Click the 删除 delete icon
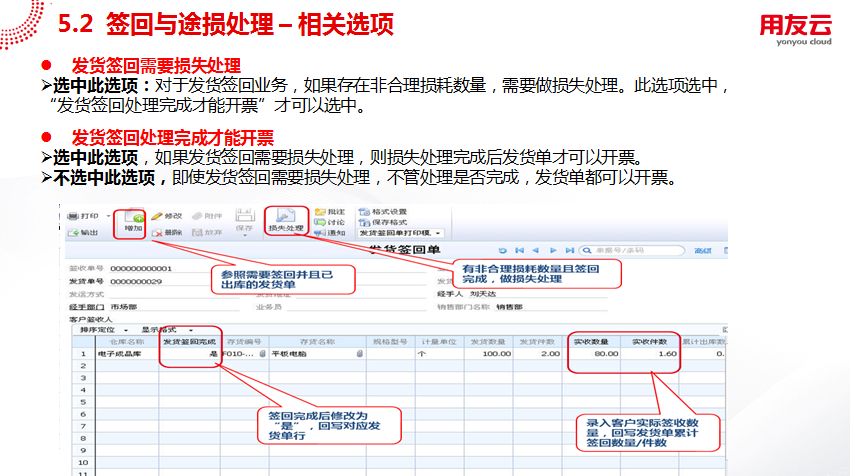The image size is (850, 476). point(157,233)
